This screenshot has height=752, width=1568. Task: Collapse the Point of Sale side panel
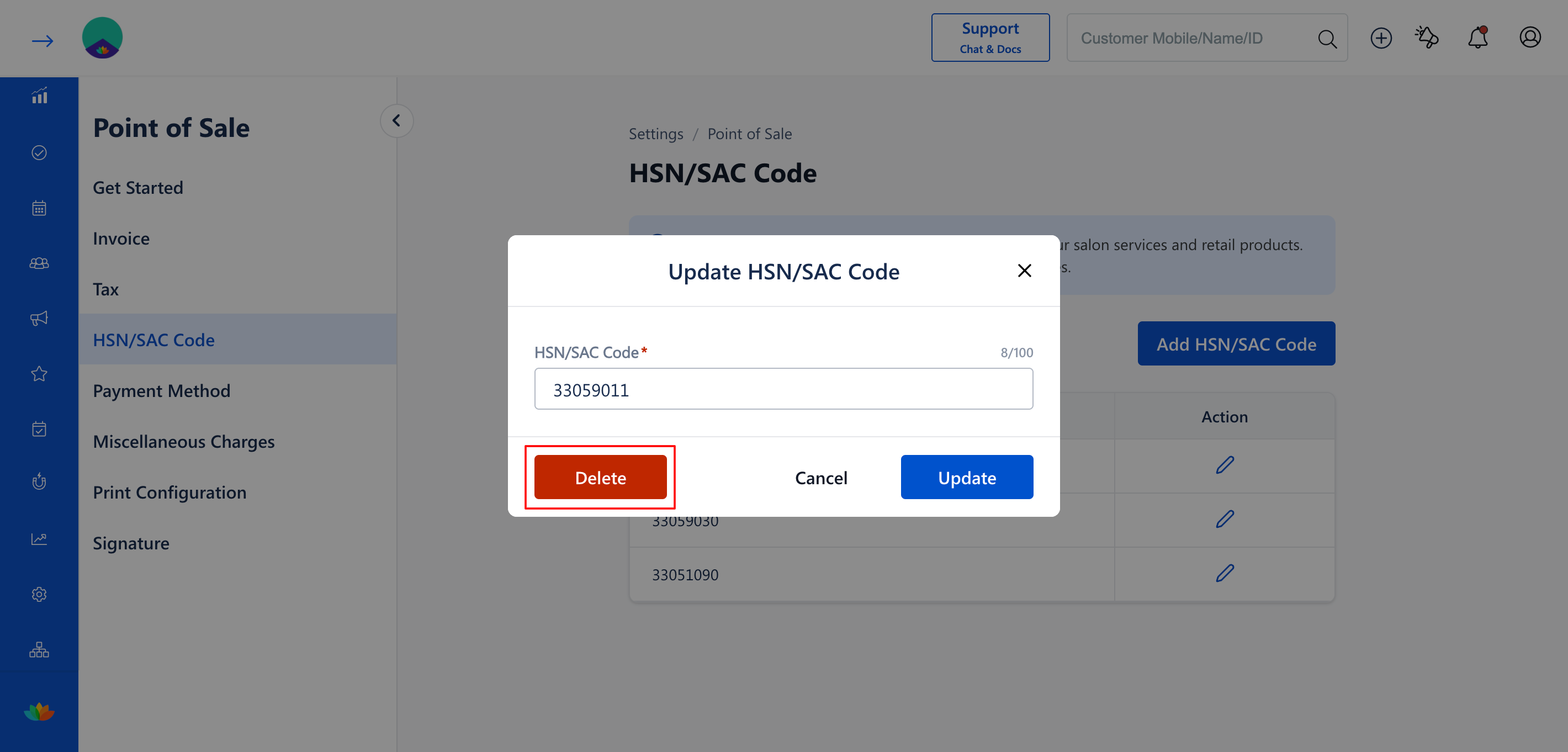(396, 120)
